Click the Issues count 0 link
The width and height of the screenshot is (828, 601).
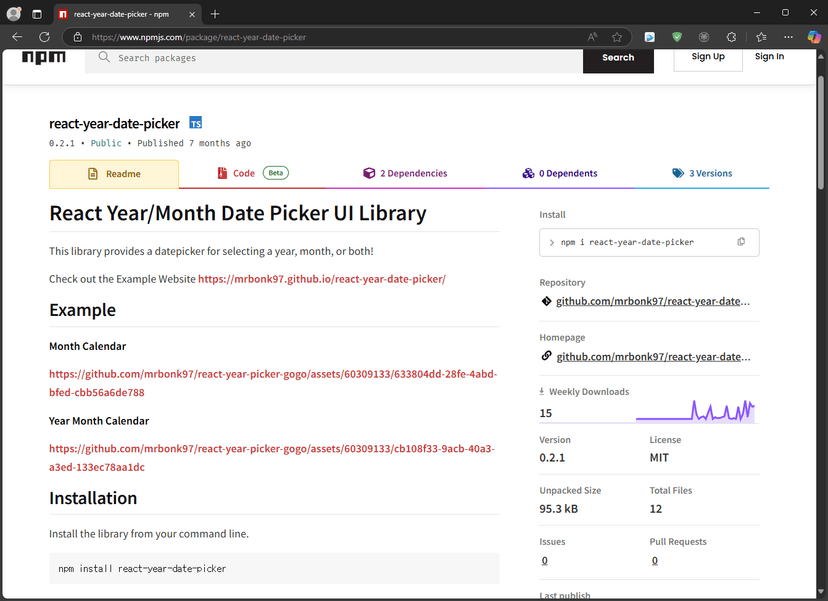pos(544,560)
